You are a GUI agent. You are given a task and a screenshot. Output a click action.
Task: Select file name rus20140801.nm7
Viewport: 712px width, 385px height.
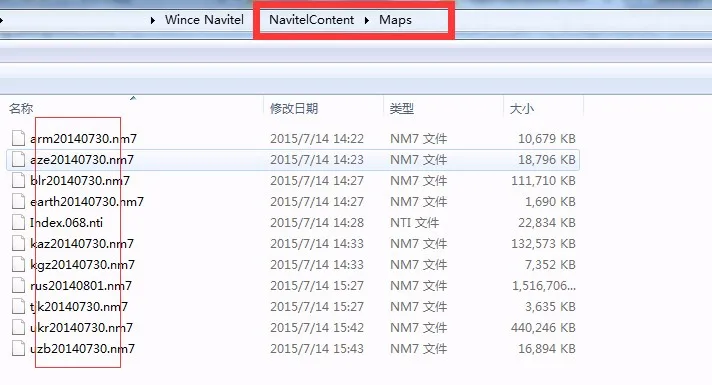pos(81,286)
